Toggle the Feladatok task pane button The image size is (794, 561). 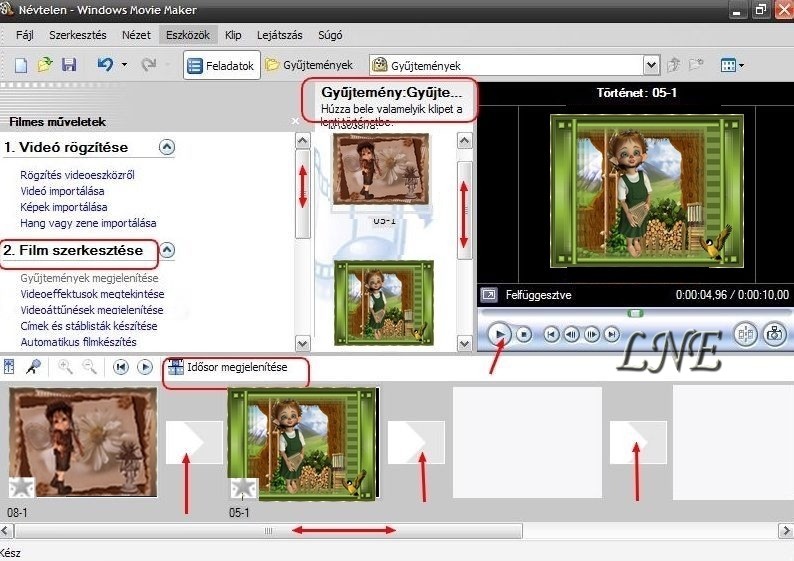(x=221, y=65)
